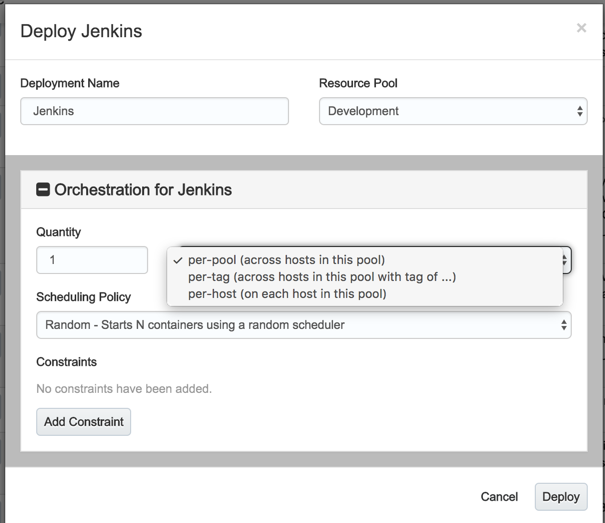This screenshot has width=605, height=523.
Task: Open the Resource Pool dropdown
Action: (453, 111)
